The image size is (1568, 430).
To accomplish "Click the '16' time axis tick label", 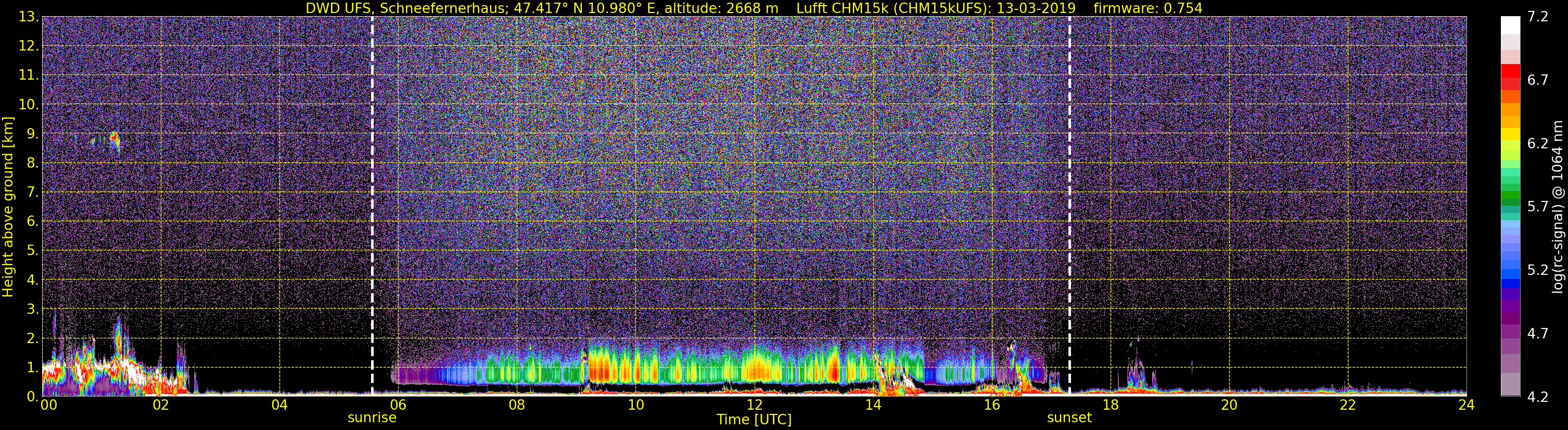I will (x=991, y=405).
